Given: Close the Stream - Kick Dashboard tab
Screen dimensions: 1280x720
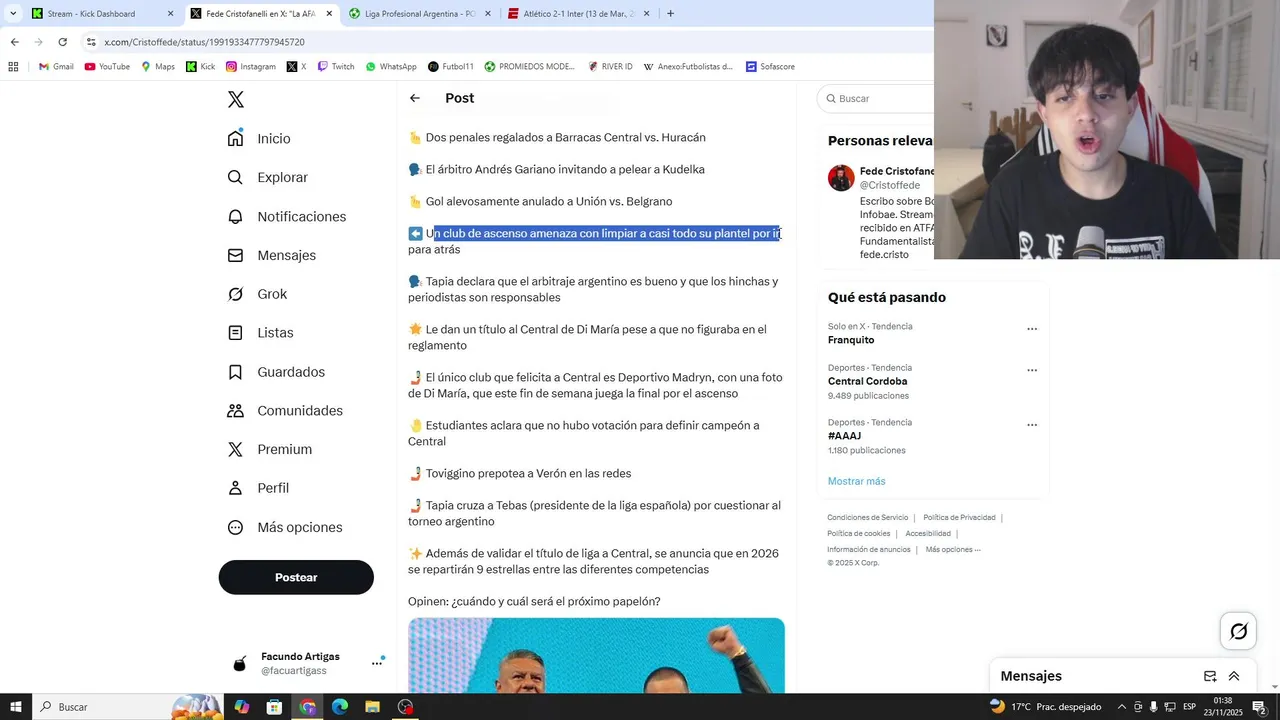Looking at the screenshot, I should coord(170,14).
